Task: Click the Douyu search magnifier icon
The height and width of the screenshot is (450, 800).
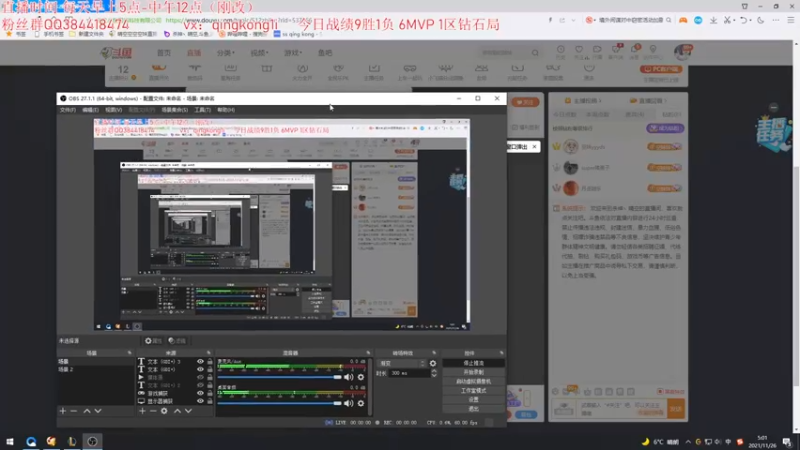Action: click(x=535, y=53)
